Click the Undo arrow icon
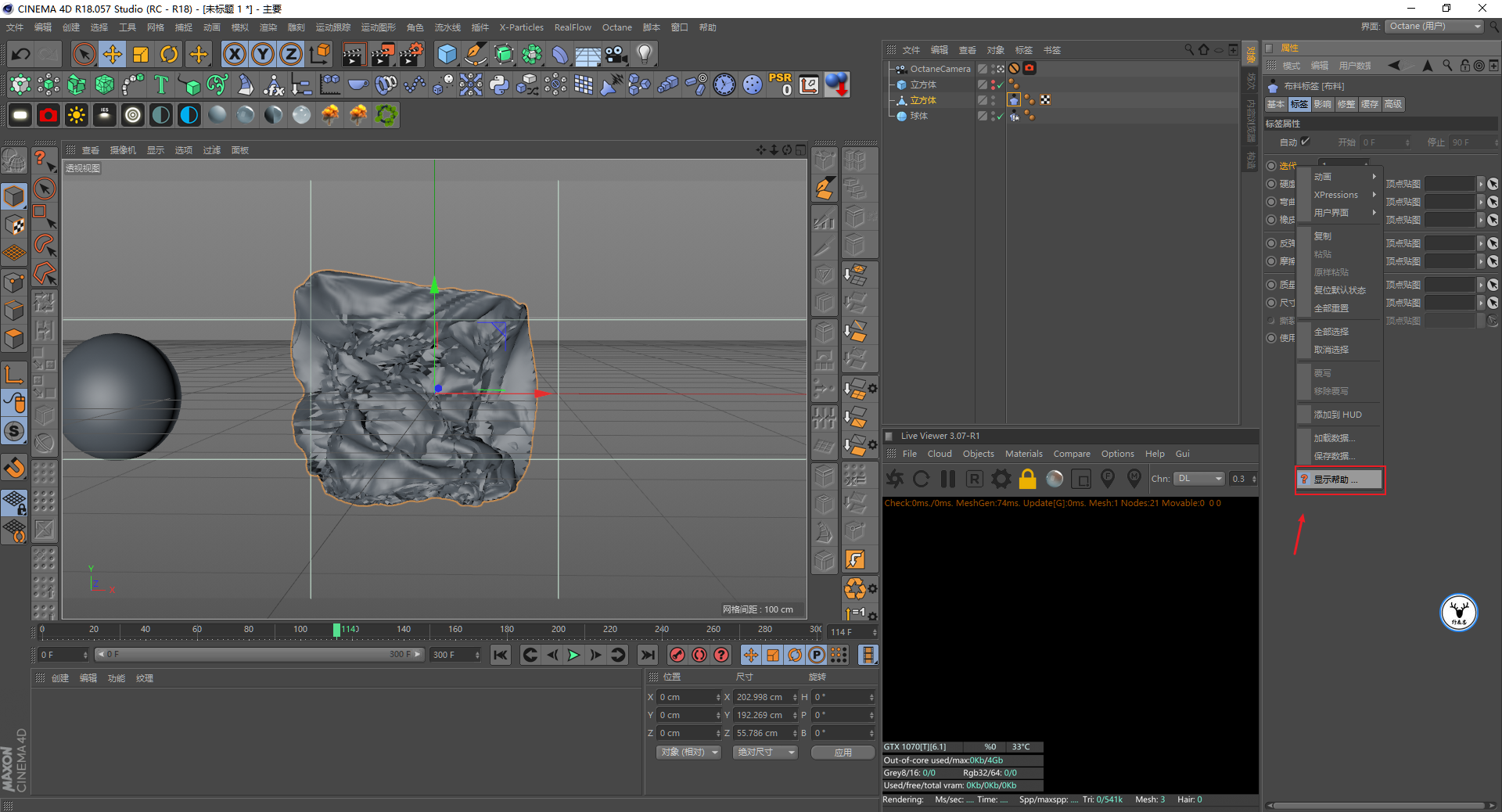 point(21,54)
